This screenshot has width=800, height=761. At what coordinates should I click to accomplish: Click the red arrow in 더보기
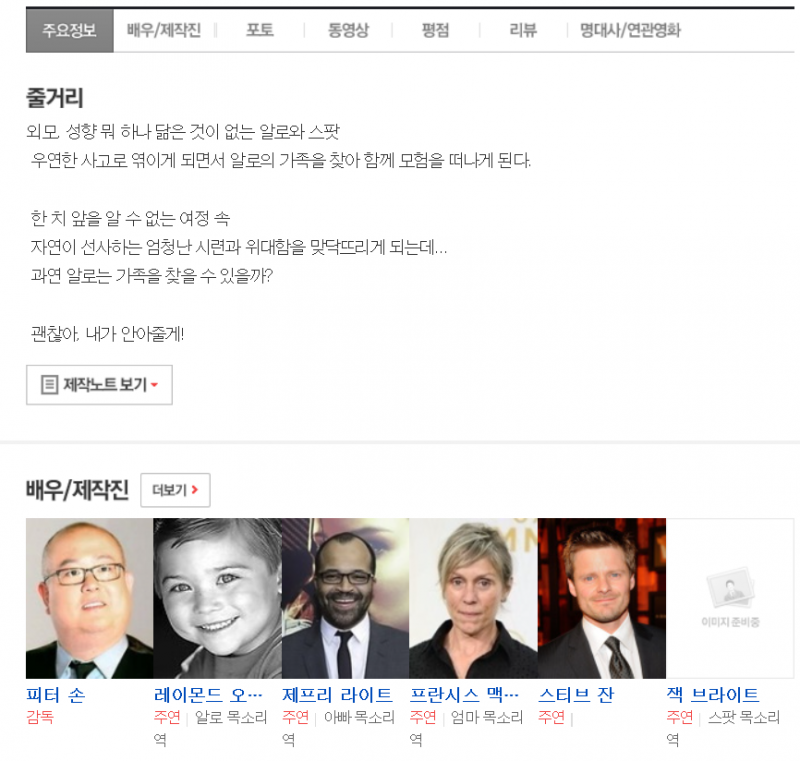click(x=195, y=490)
